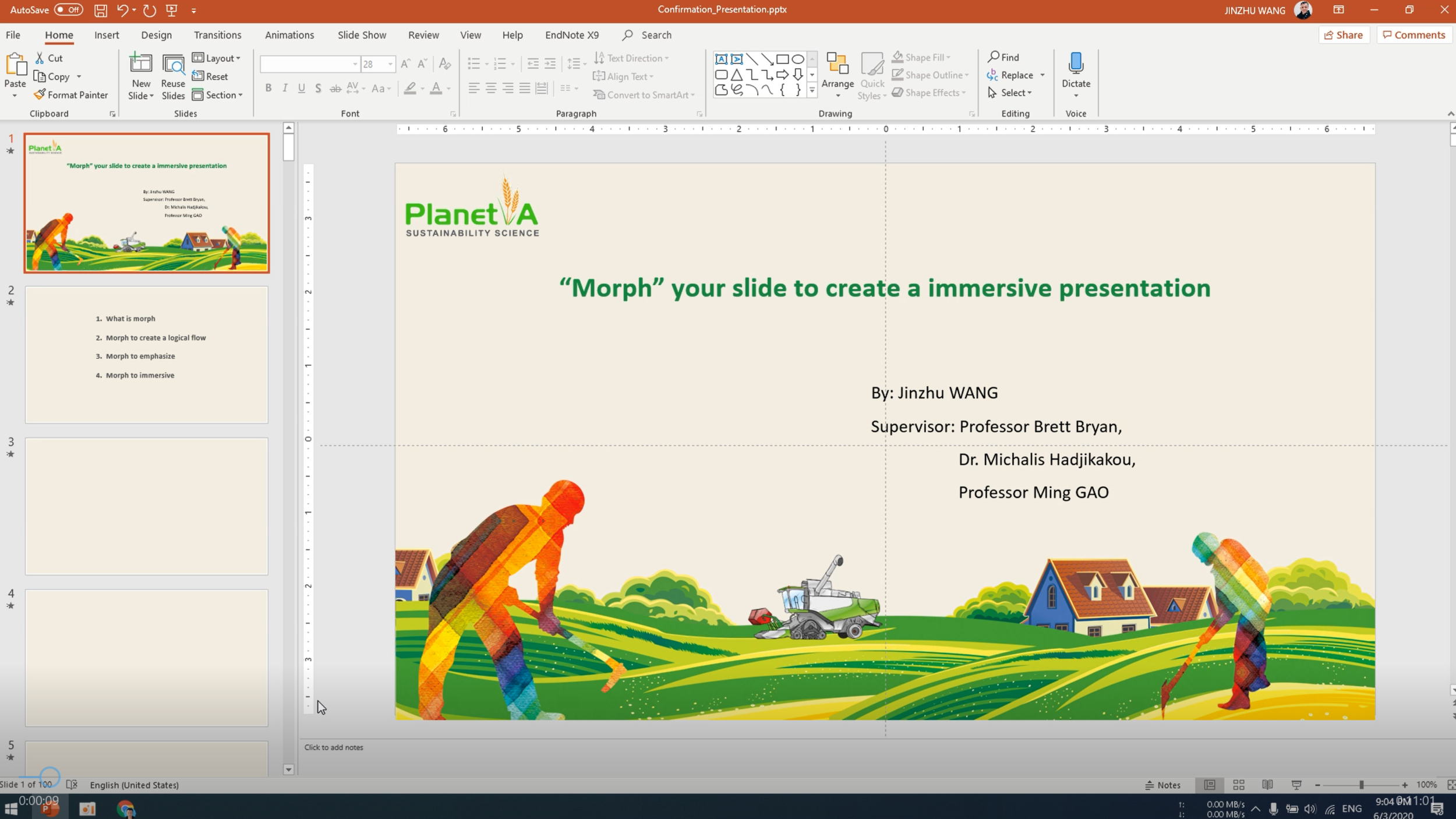
Task: Select slide 2 thumbnail in the pane
Action: coord(146,354)
